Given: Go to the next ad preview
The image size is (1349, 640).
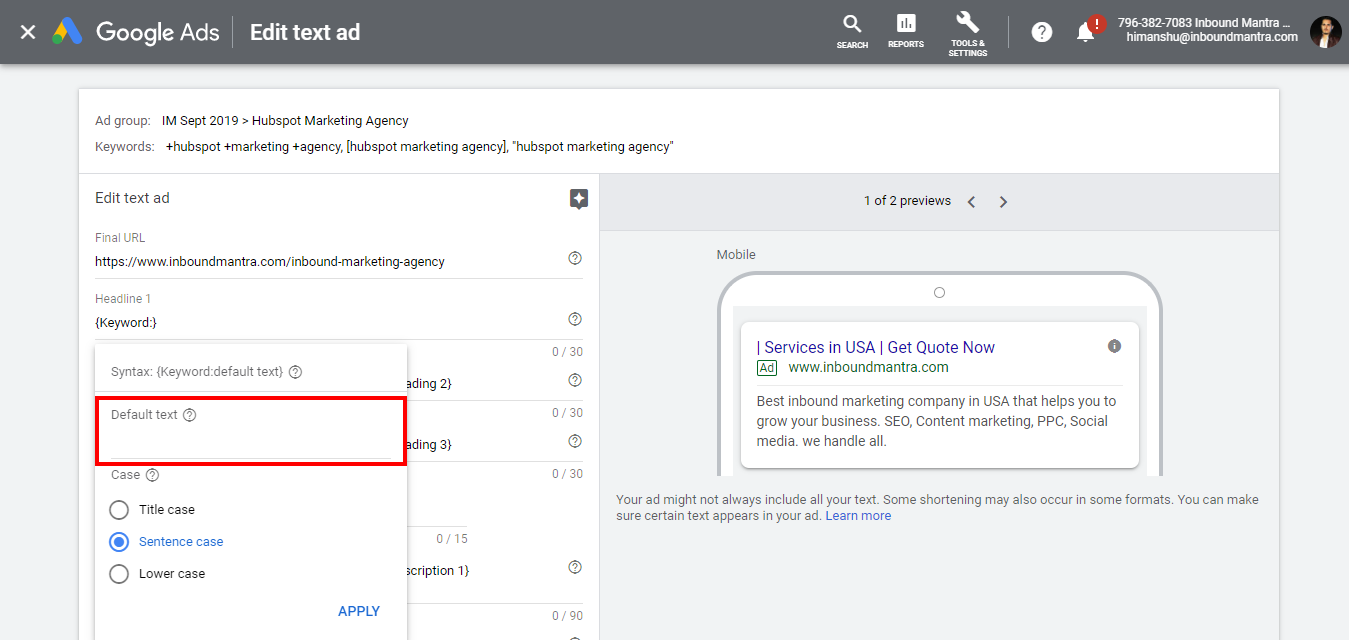Looking at the screenshot, I should 1003,202.
